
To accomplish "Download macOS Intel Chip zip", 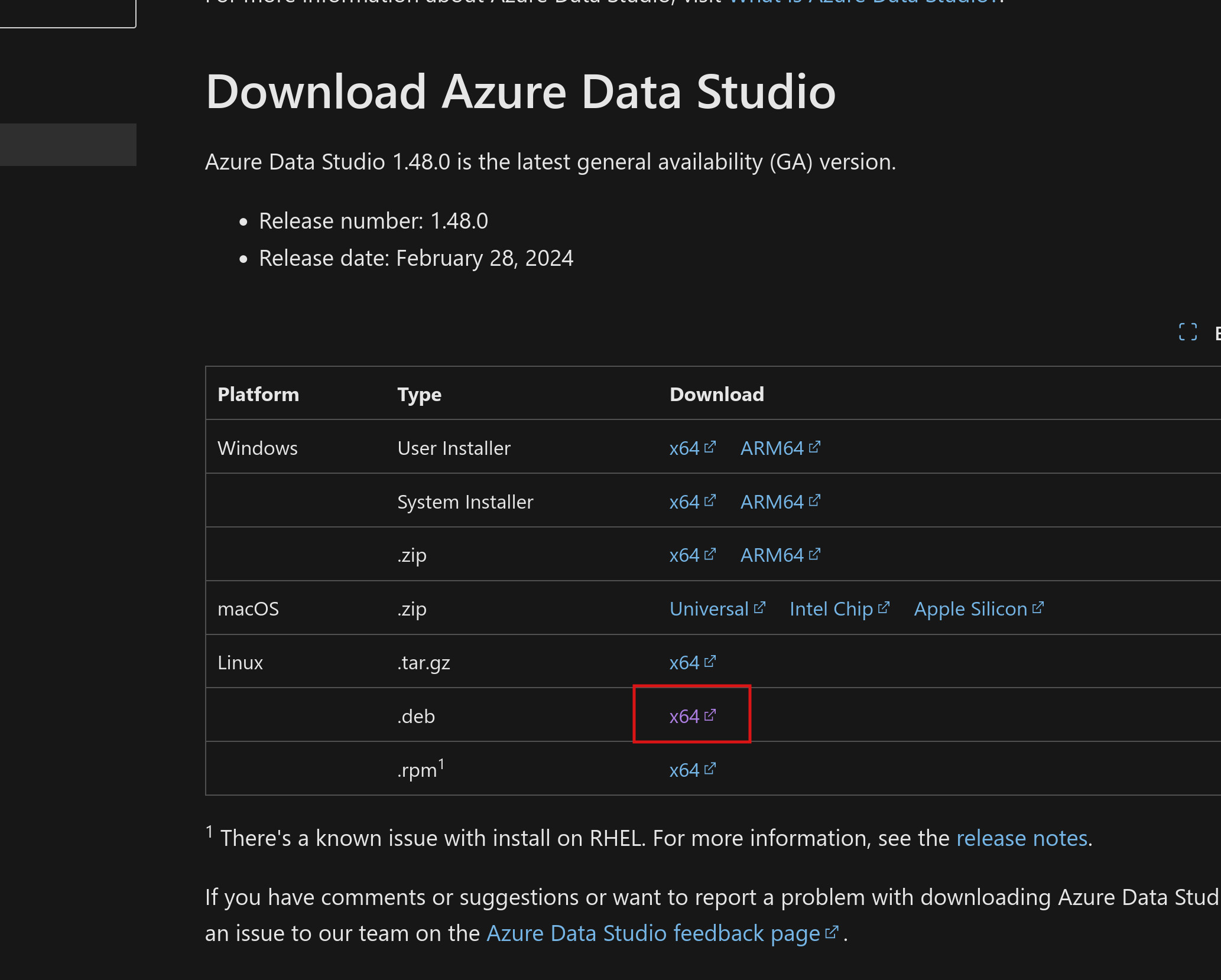I will click(x=831, y=609).
